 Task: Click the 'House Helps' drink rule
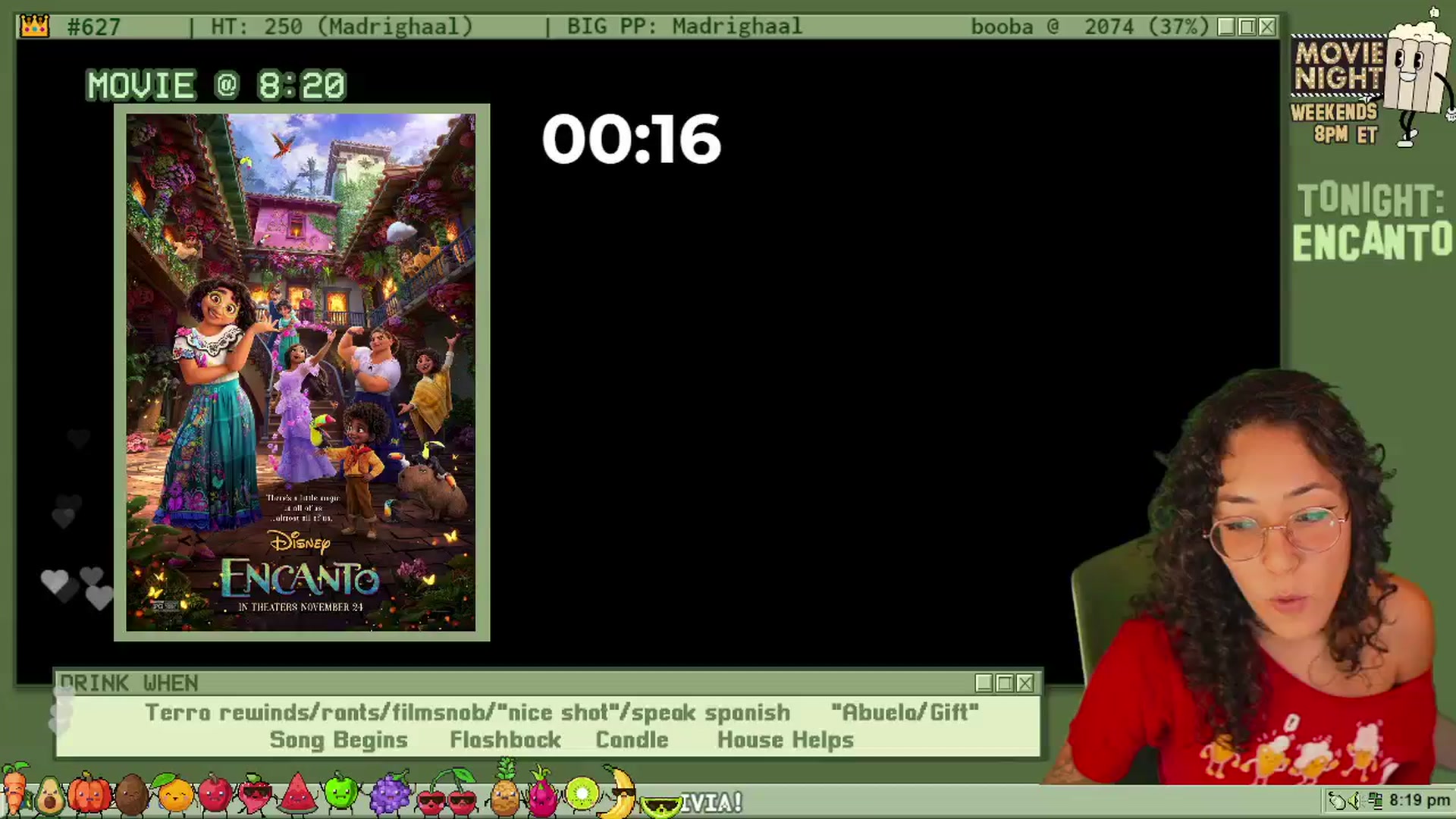tap(786, 740)
